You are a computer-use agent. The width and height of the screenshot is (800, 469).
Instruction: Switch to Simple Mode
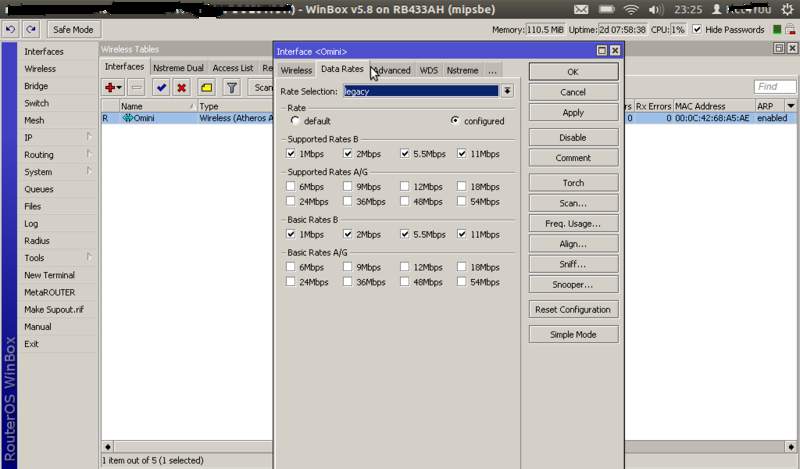tap(573, 334)
